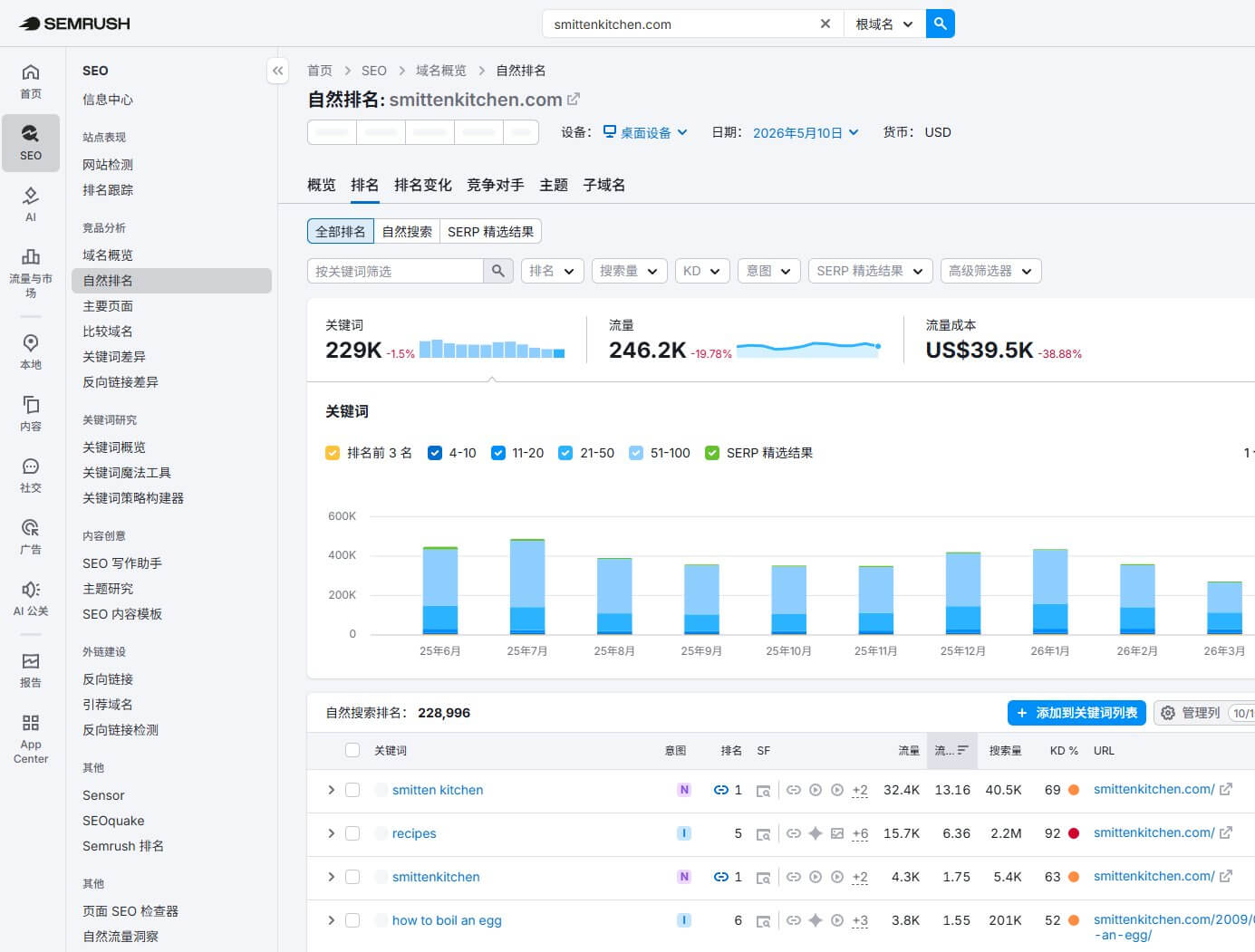1255x952 pixels.
Task: Click 添加到关键词列表 button
Action: (x=1076, y=713)
